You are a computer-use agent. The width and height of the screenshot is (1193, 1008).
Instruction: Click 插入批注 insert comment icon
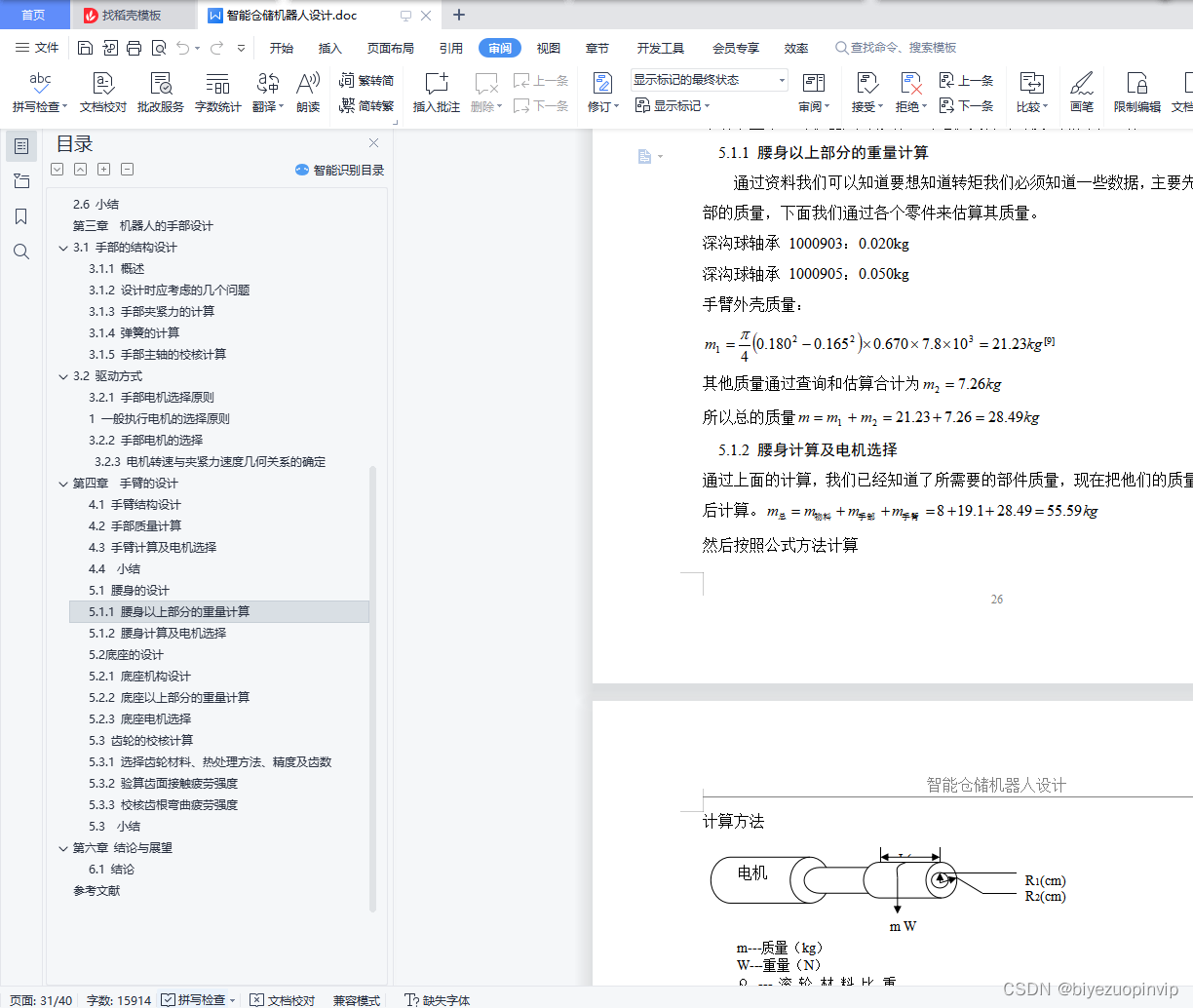point(437,93)
